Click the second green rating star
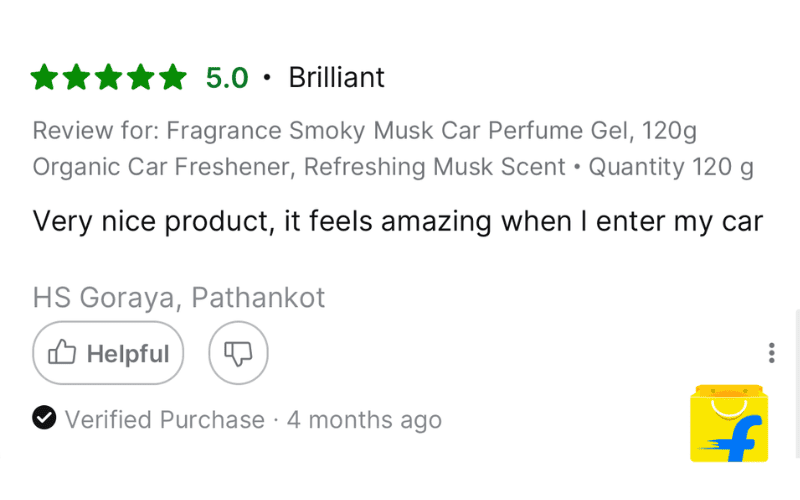Viewport: 800px width, 500px height. [x=77, y=77]
